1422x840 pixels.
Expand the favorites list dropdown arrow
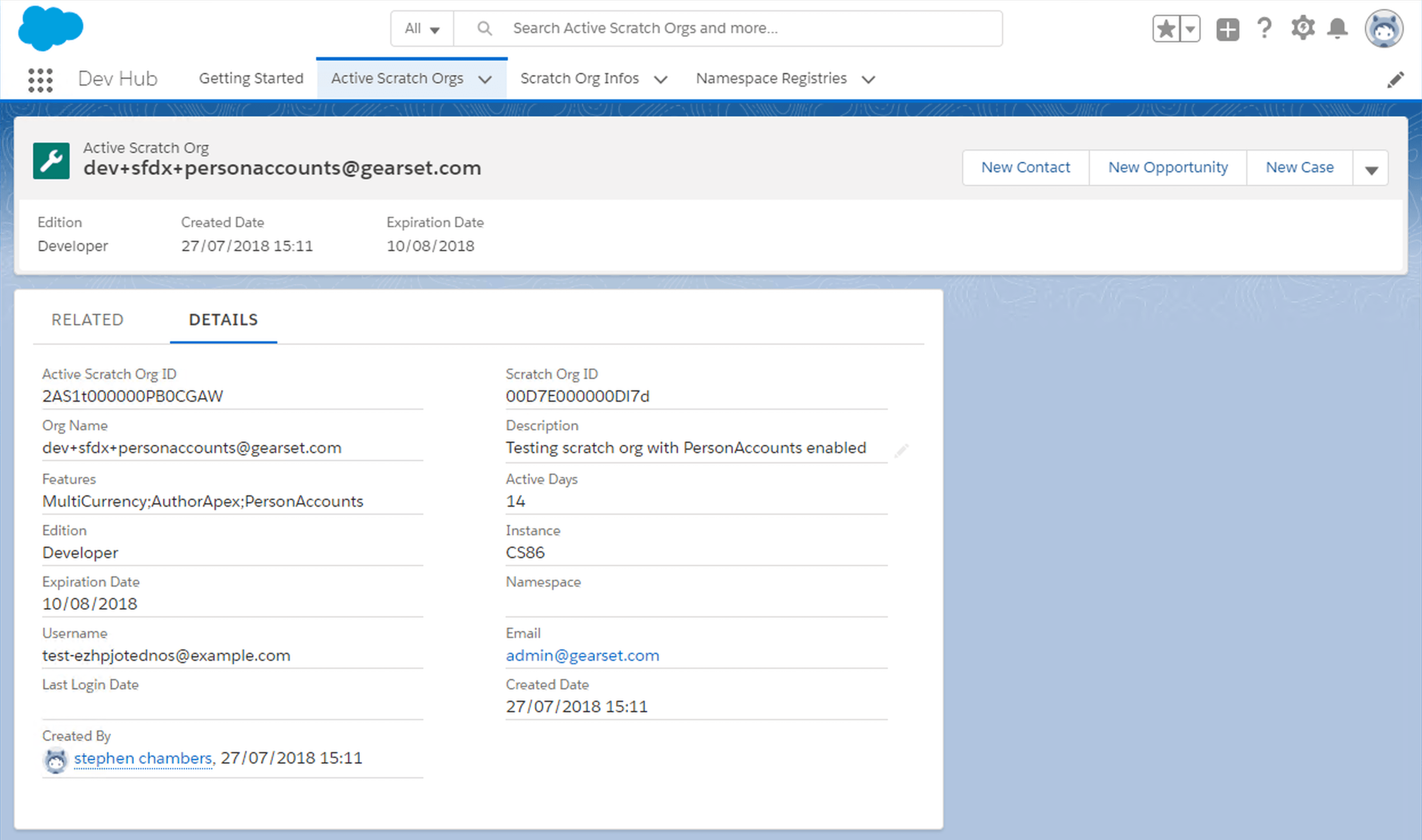pyautogui.click(x=1190, y=29)
